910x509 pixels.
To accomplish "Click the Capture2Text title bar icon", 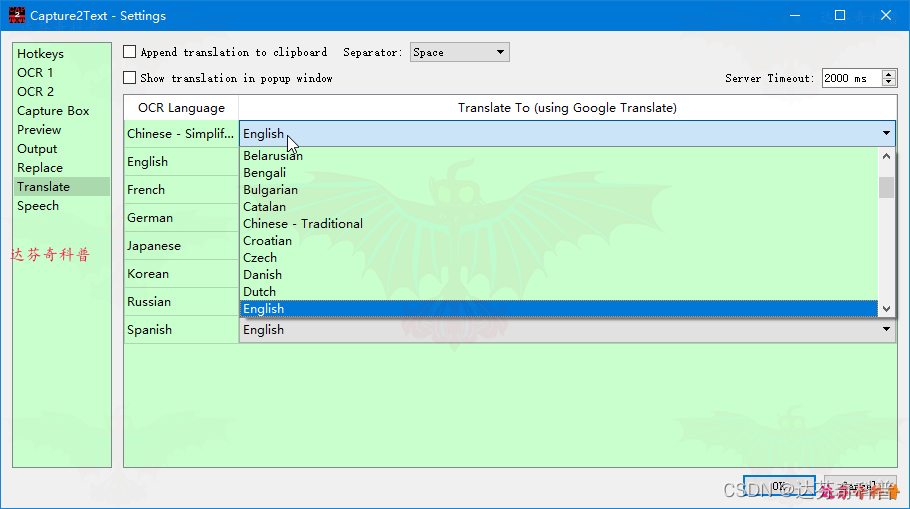I will [x=17, y=15].
